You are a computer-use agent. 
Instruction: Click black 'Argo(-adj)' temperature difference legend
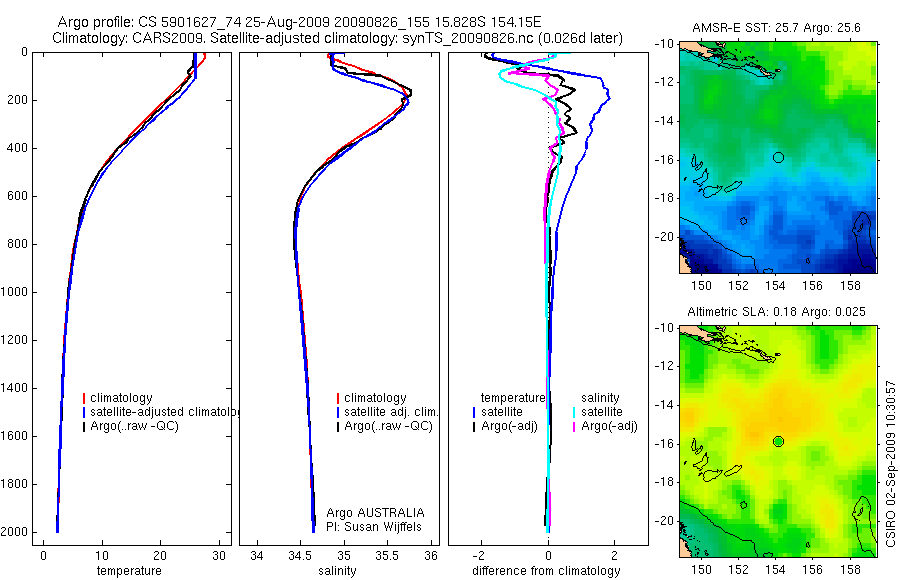click(509, 426)
